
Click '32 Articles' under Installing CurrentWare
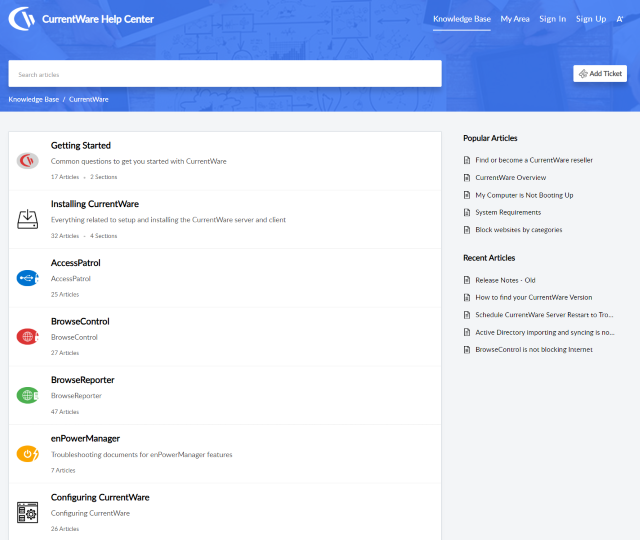pos(65,236)
